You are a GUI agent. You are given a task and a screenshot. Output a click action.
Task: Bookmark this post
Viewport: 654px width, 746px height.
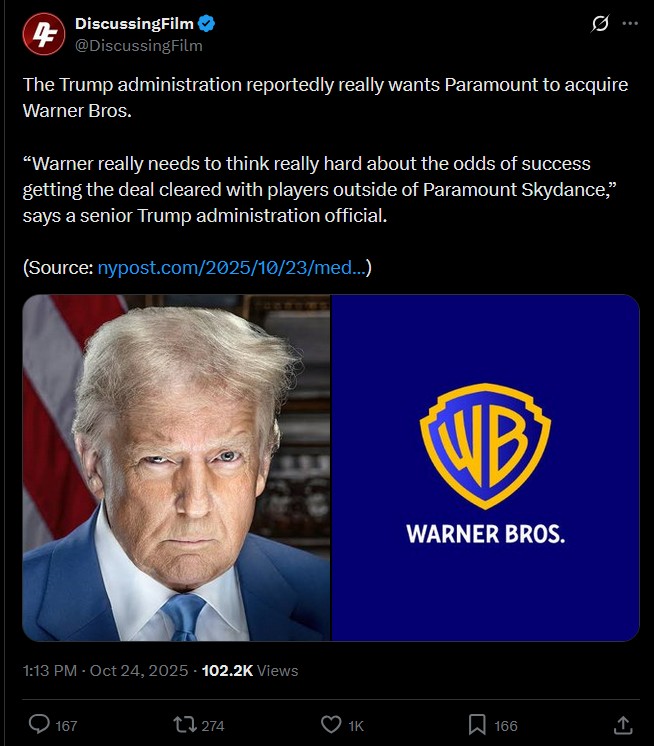[x=477, y=725]
